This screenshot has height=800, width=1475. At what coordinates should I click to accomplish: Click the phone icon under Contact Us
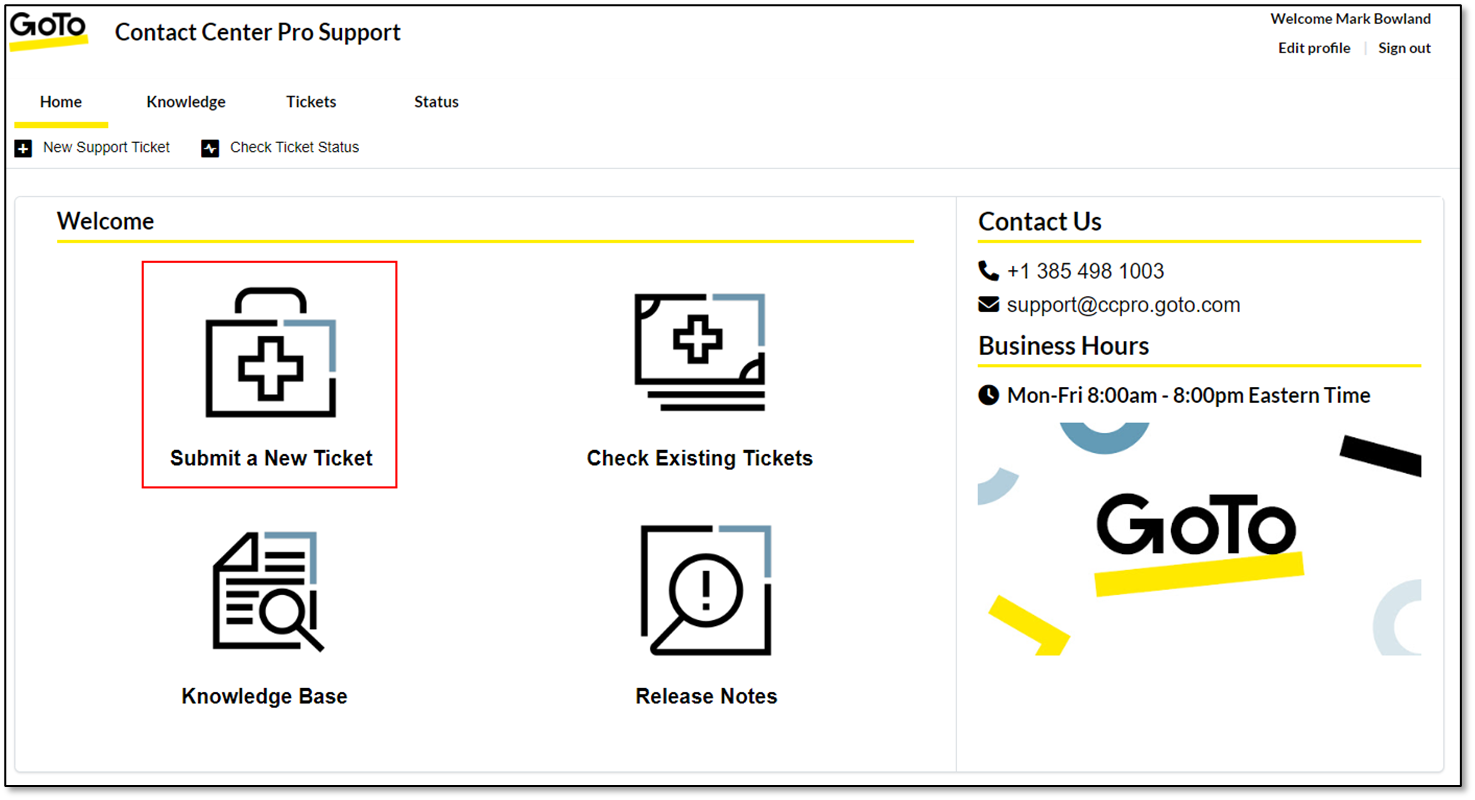pos(988,271)
